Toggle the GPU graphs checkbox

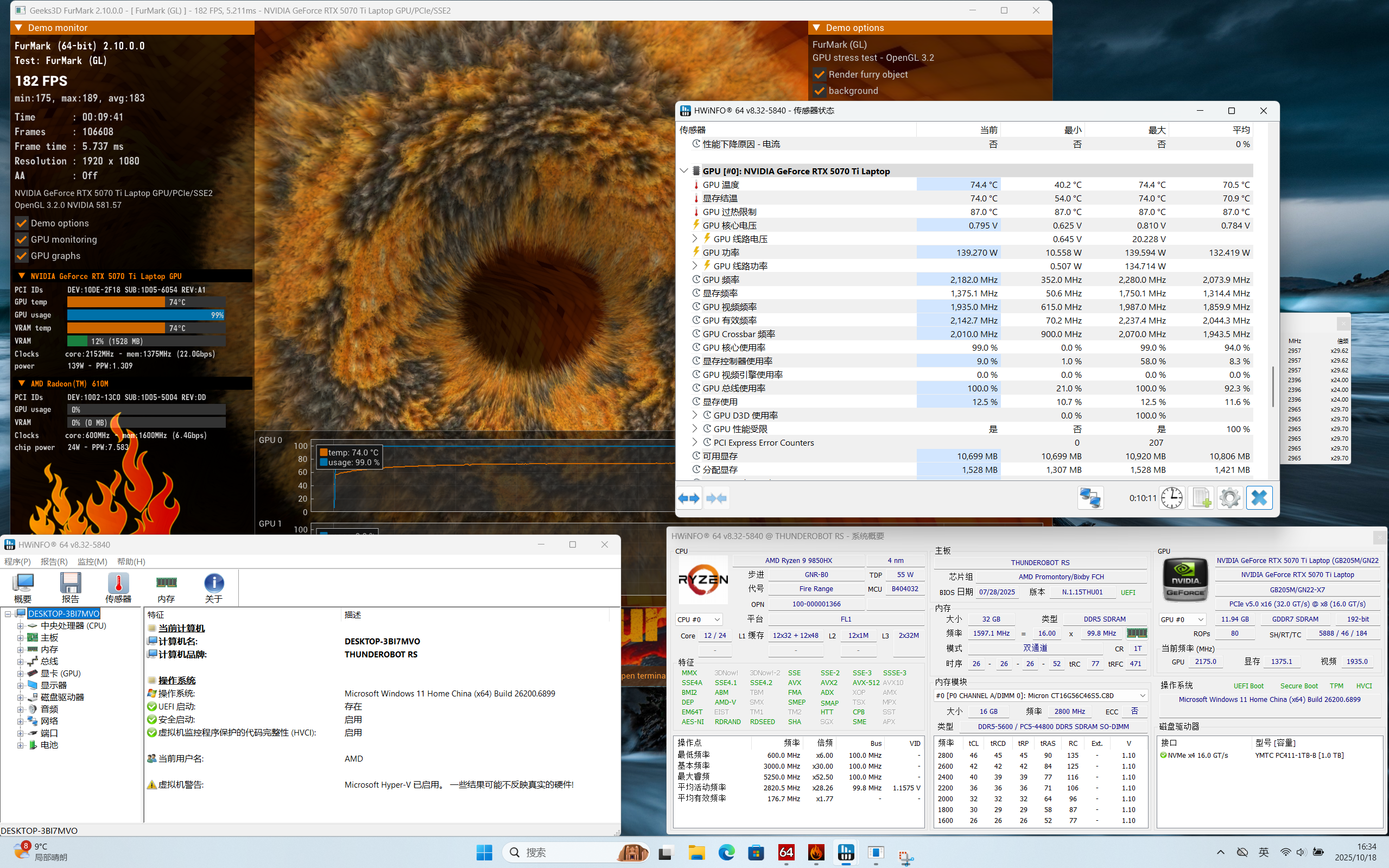point(22,256)
